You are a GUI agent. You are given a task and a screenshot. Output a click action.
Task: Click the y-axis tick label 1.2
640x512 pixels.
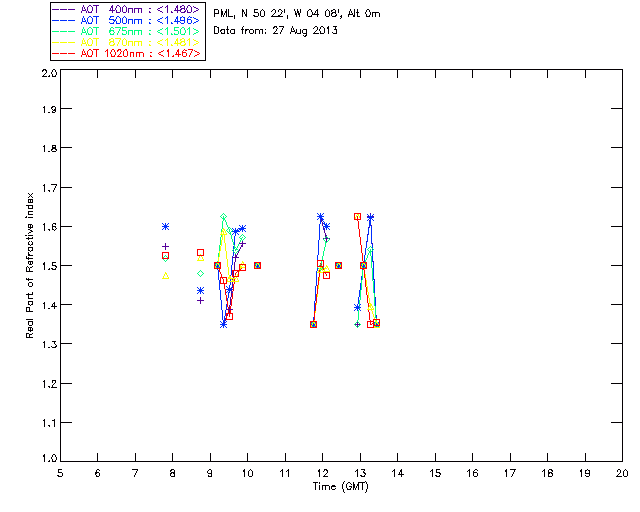click(x=49, y=384)
